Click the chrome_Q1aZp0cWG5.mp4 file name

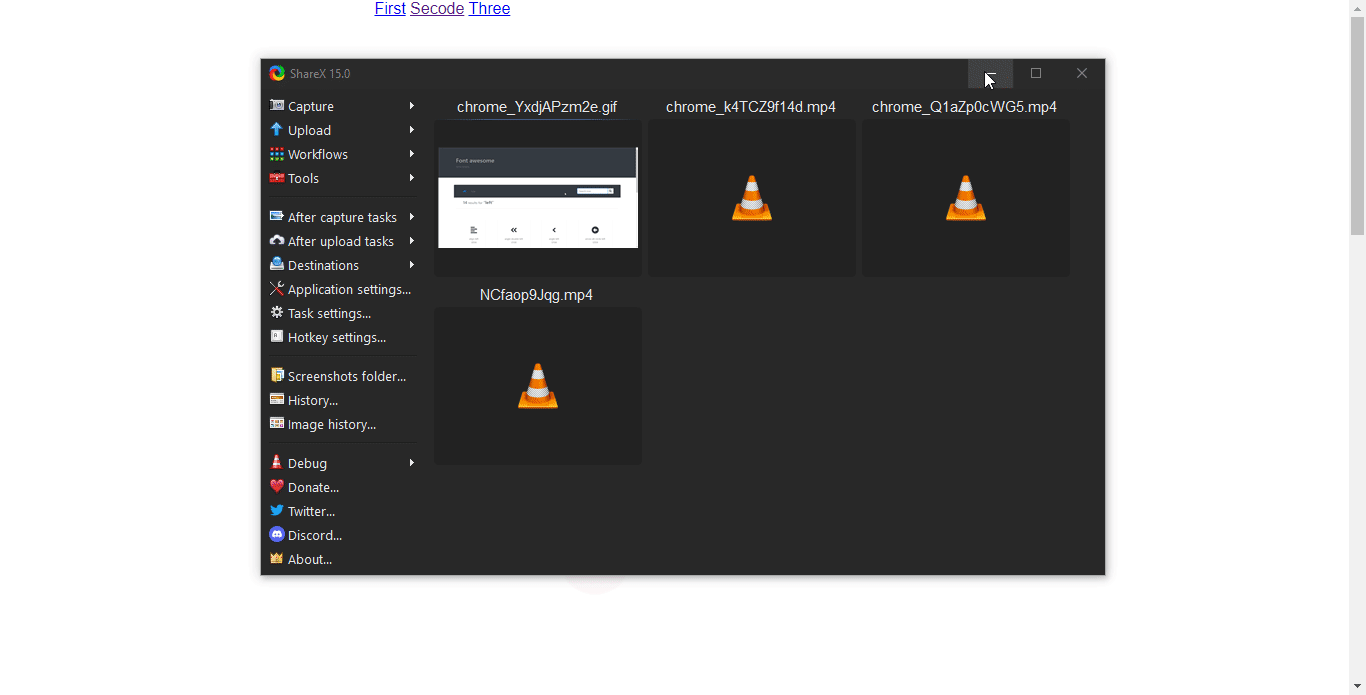click(964, 107)
